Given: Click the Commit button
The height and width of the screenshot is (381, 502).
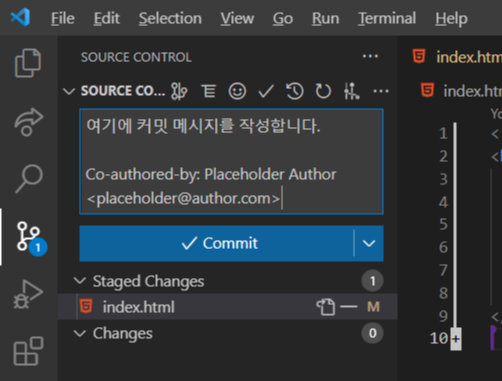Looking at the screenshot, I should pyautogui.click(x=216, y=243).
